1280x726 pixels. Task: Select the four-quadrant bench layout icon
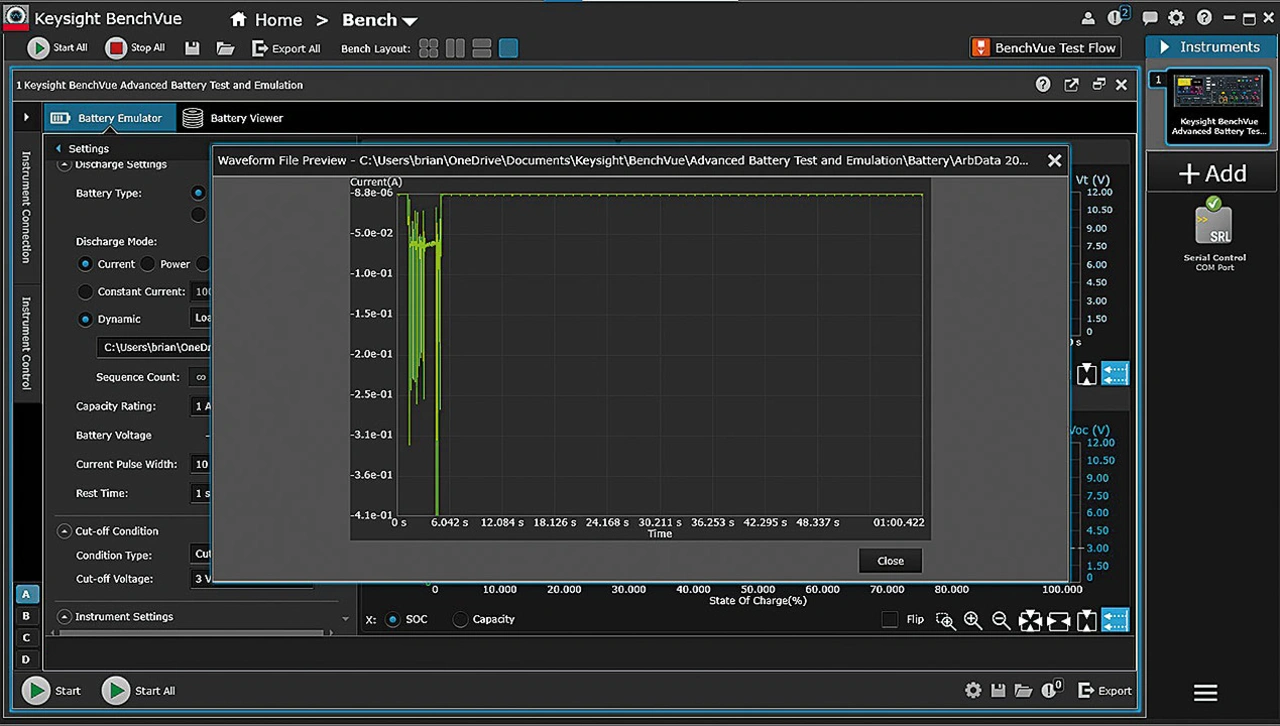click(429, 48)
